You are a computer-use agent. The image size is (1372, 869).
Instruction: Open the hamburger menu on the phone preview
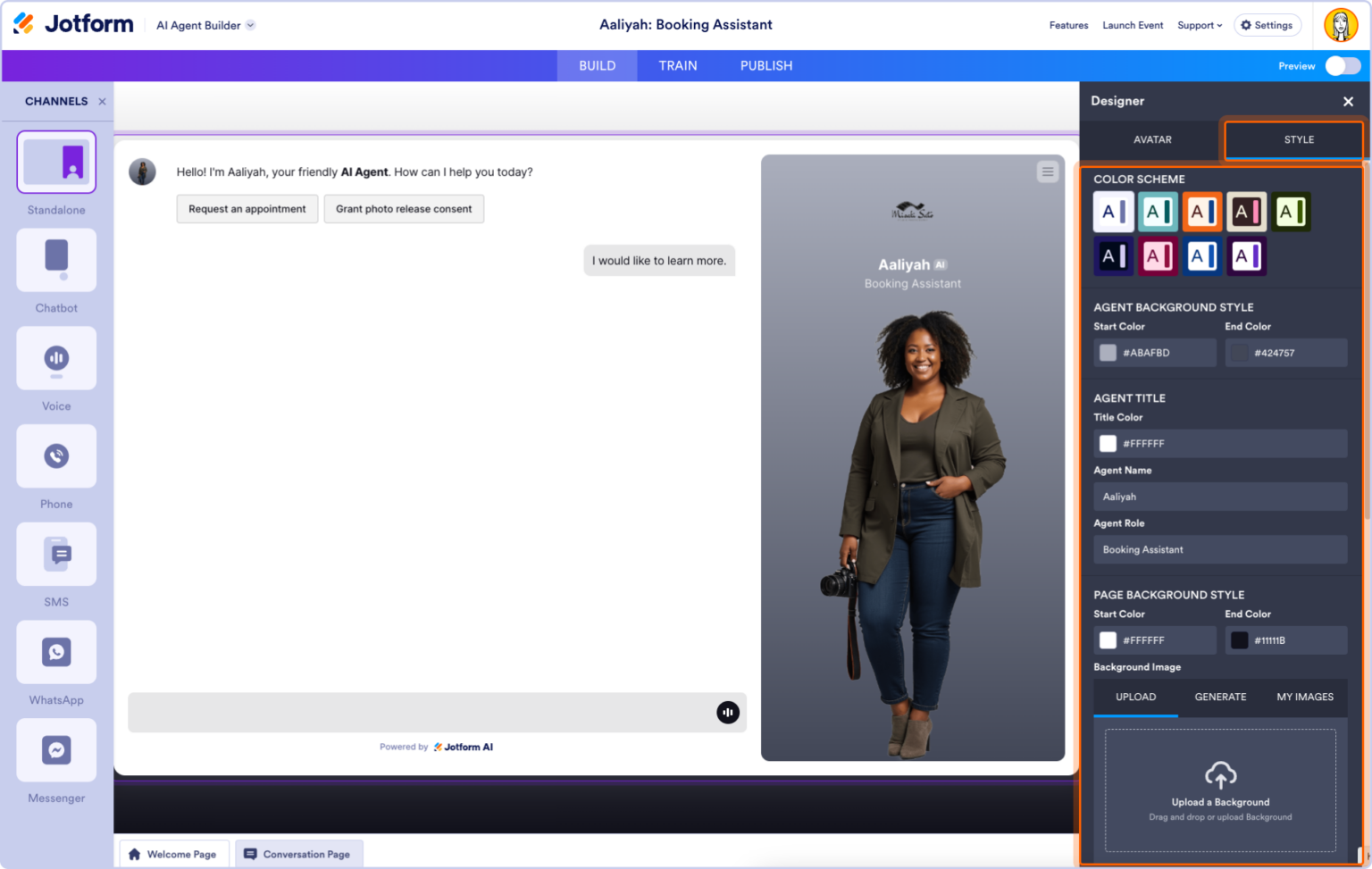[x=1046, y=171]
